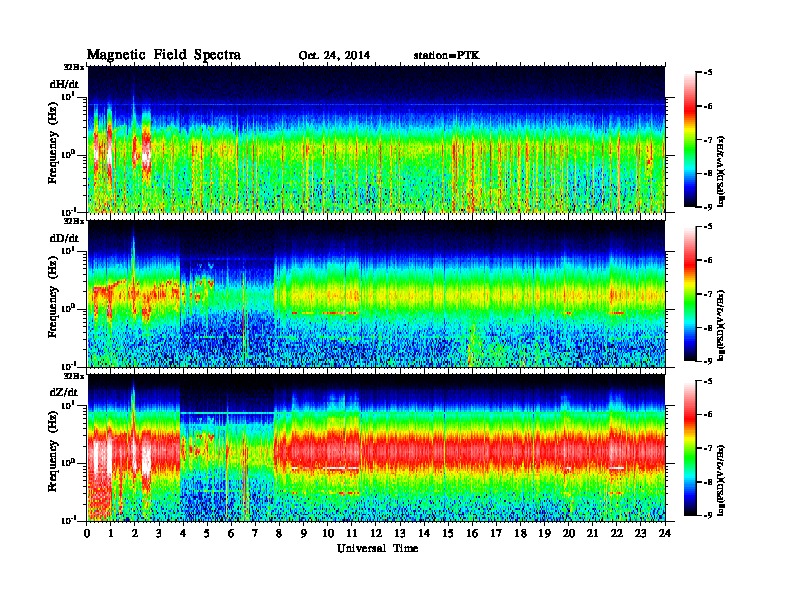Click the hour '20' time-axis tick label
Screen dimensions: 792x612
569,533
